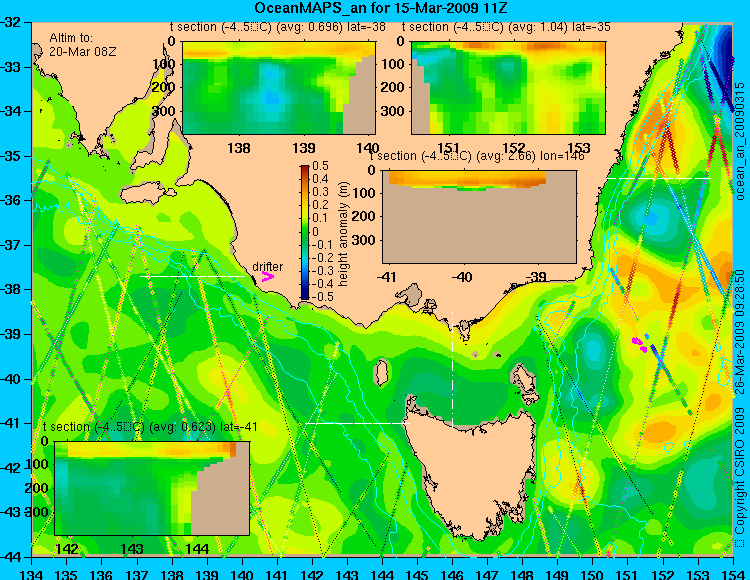Click the white lat -41 section line west of Tasmania
This screenshot has height=580, width=750.
(357, 423)
